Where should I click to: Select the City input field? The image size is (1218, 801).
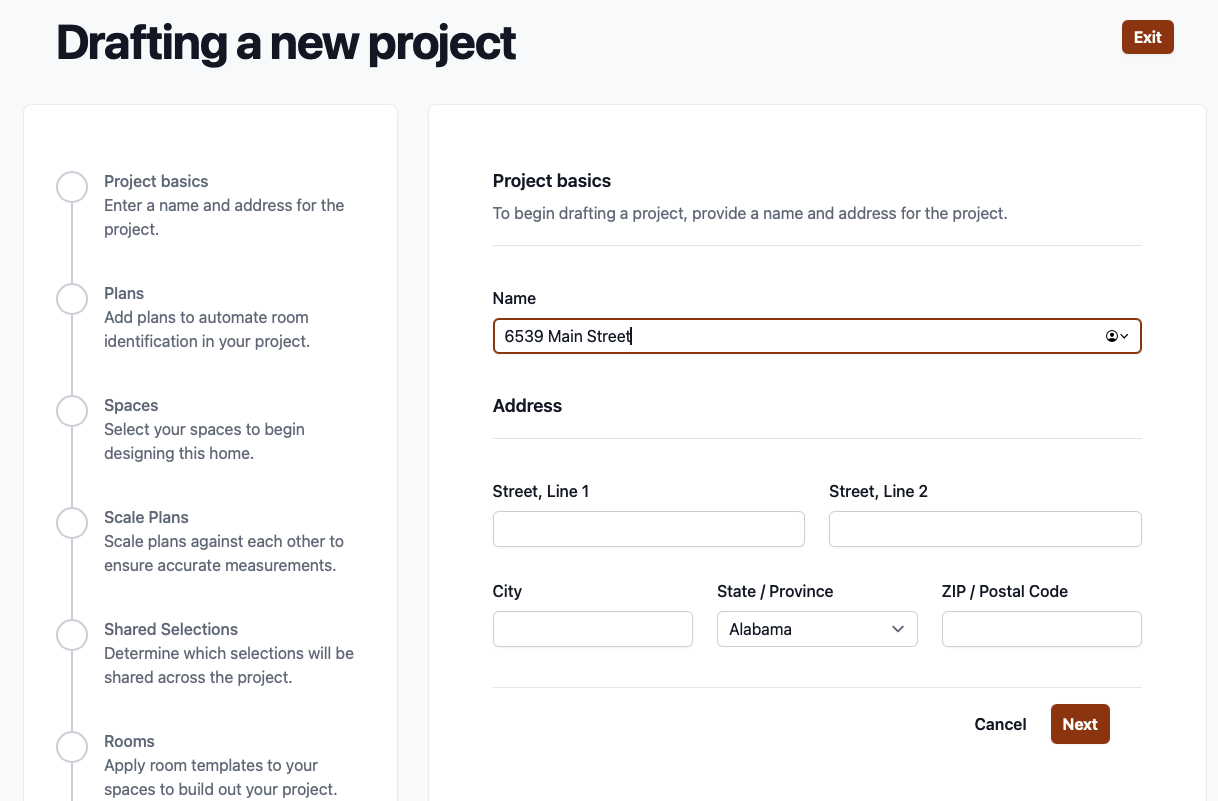(x=592, y=629)
